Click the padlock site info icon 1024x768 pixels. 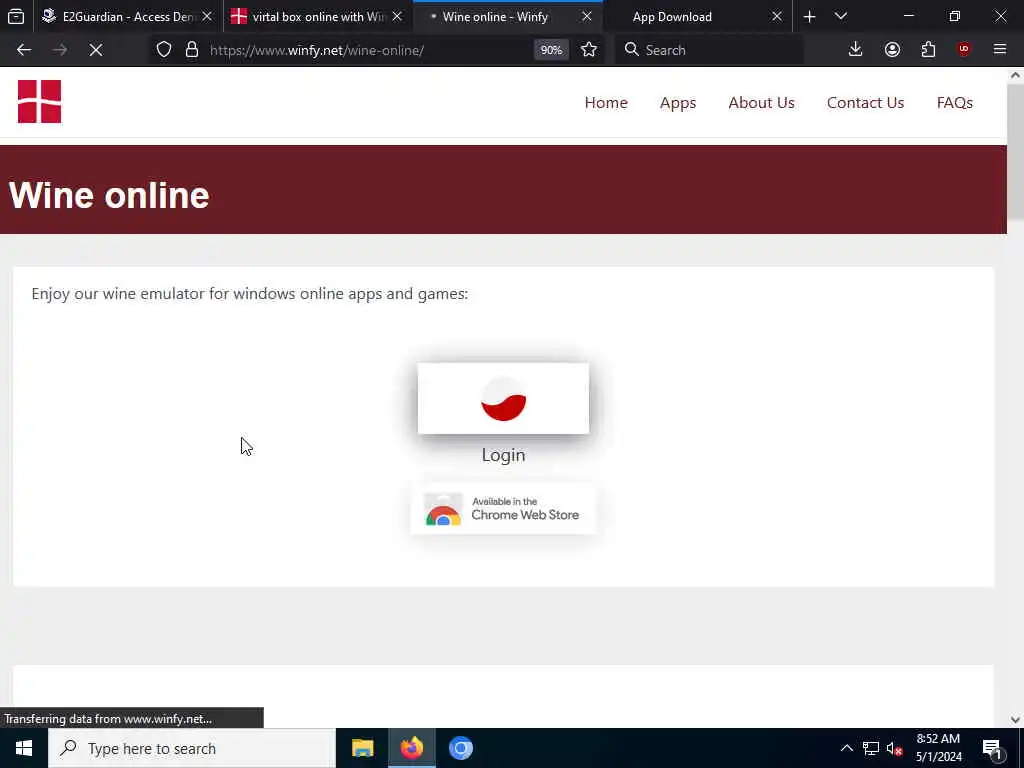191,50
